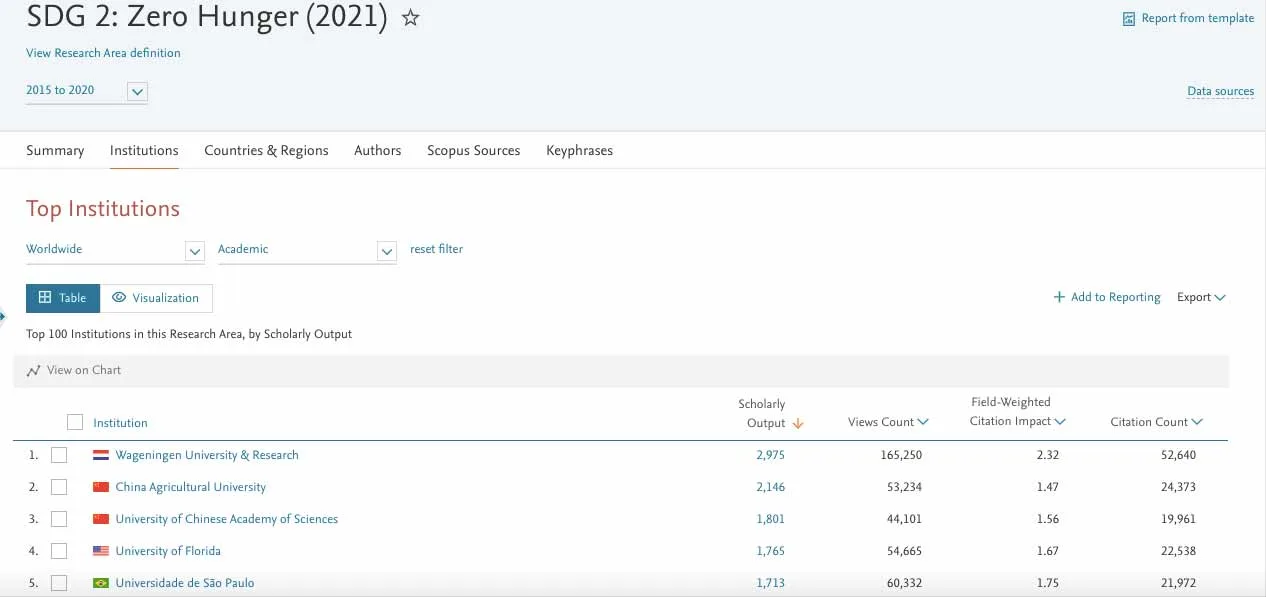Image resolution: width=1266 pixels, height=597 pixels.
Task: Open Universidade de São Paulo link
Action: click(x=185, y=583)
